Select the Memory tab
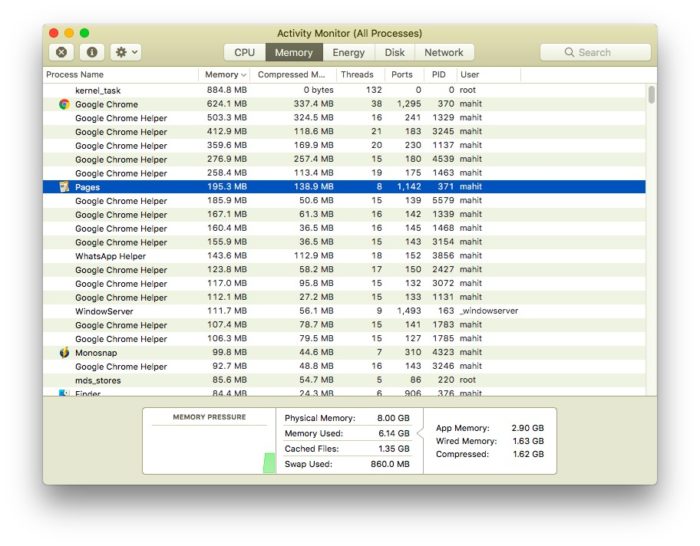The width and height of the screenshot is (700, 546). coord(294,52)
